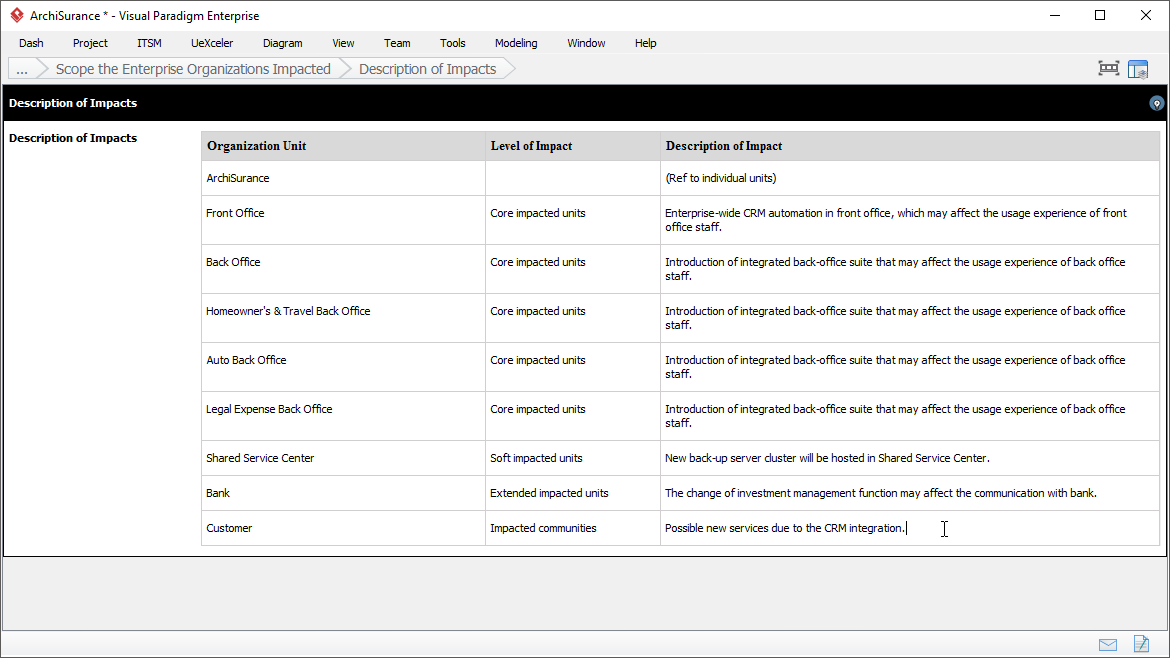Select the Front Office organization unit cell
This screenshot has height=658, width=1170.
[x=343, y=220]
